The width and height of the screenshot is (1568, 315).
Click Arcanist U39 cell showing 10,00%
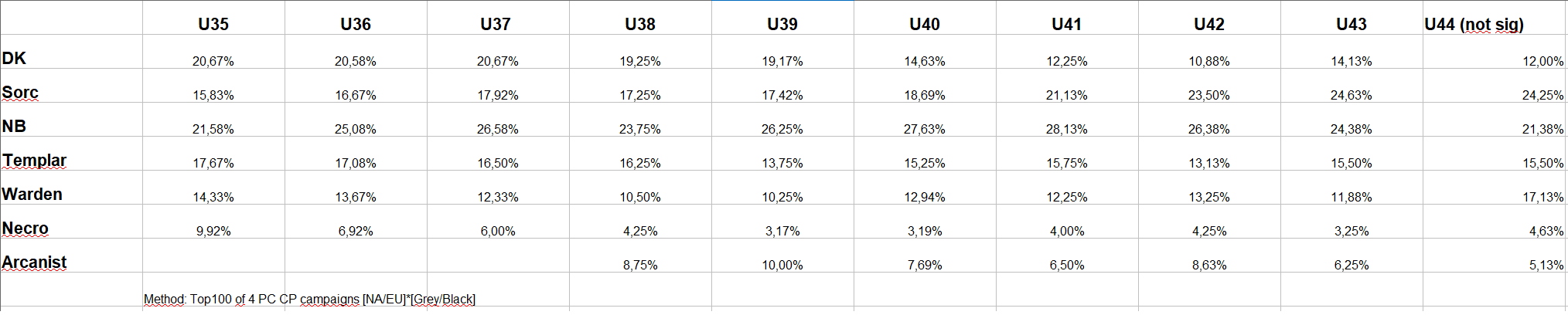[782, 256]
